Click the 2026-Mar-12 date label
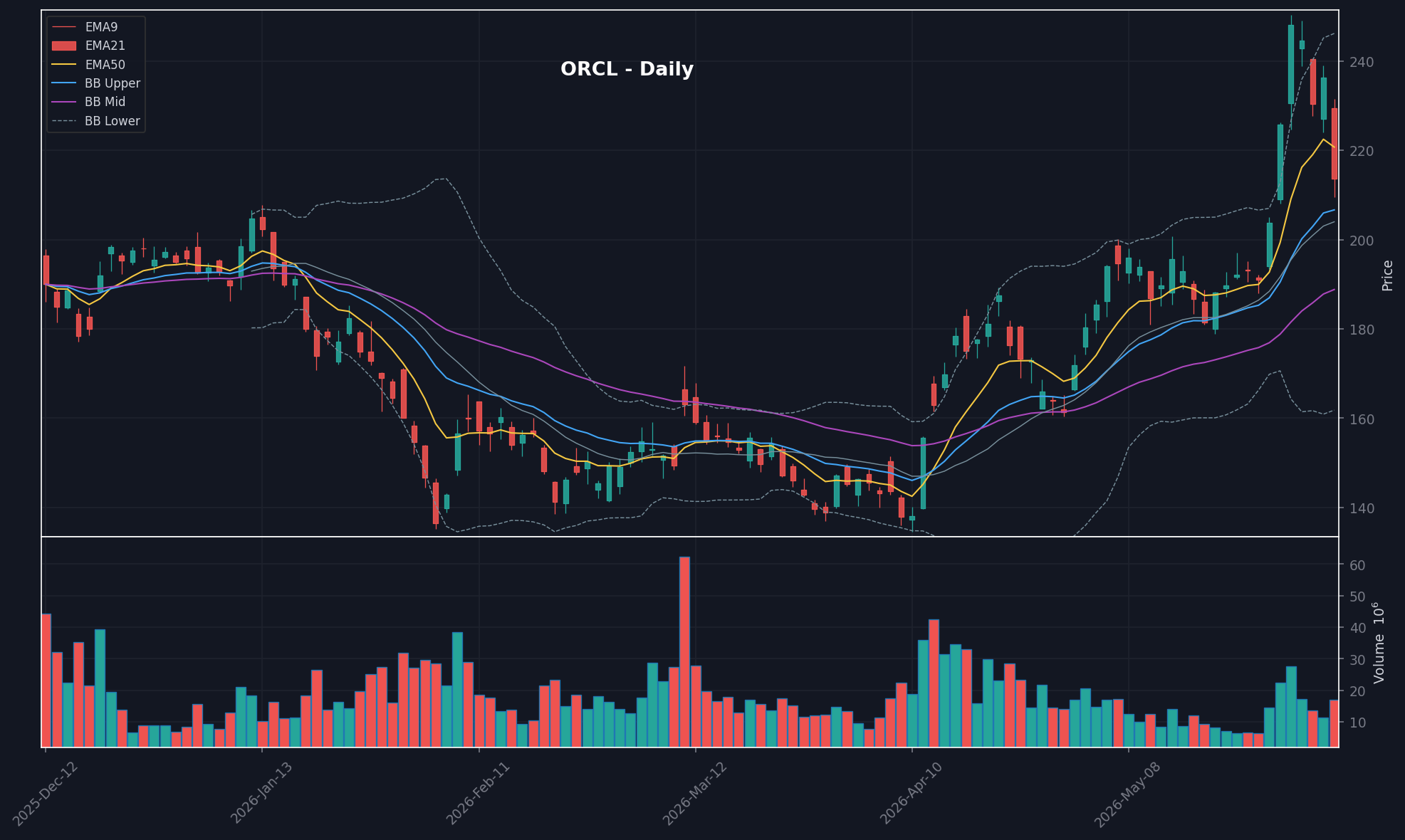Viewport: 1405px width, 840px height. coord(696,794)
